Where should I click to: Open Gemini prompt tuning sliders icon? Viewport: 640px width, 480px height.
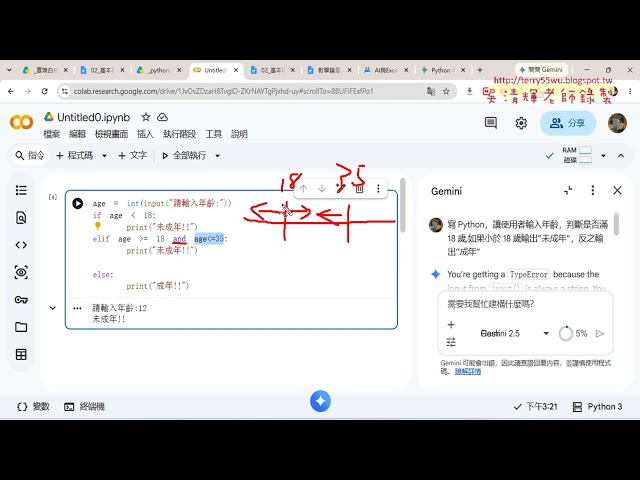[451, 342]
